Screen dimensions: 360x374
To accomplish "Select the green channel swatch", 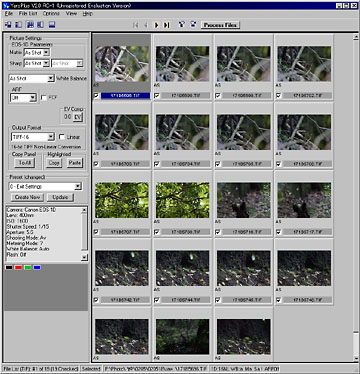I will (28, 267).
